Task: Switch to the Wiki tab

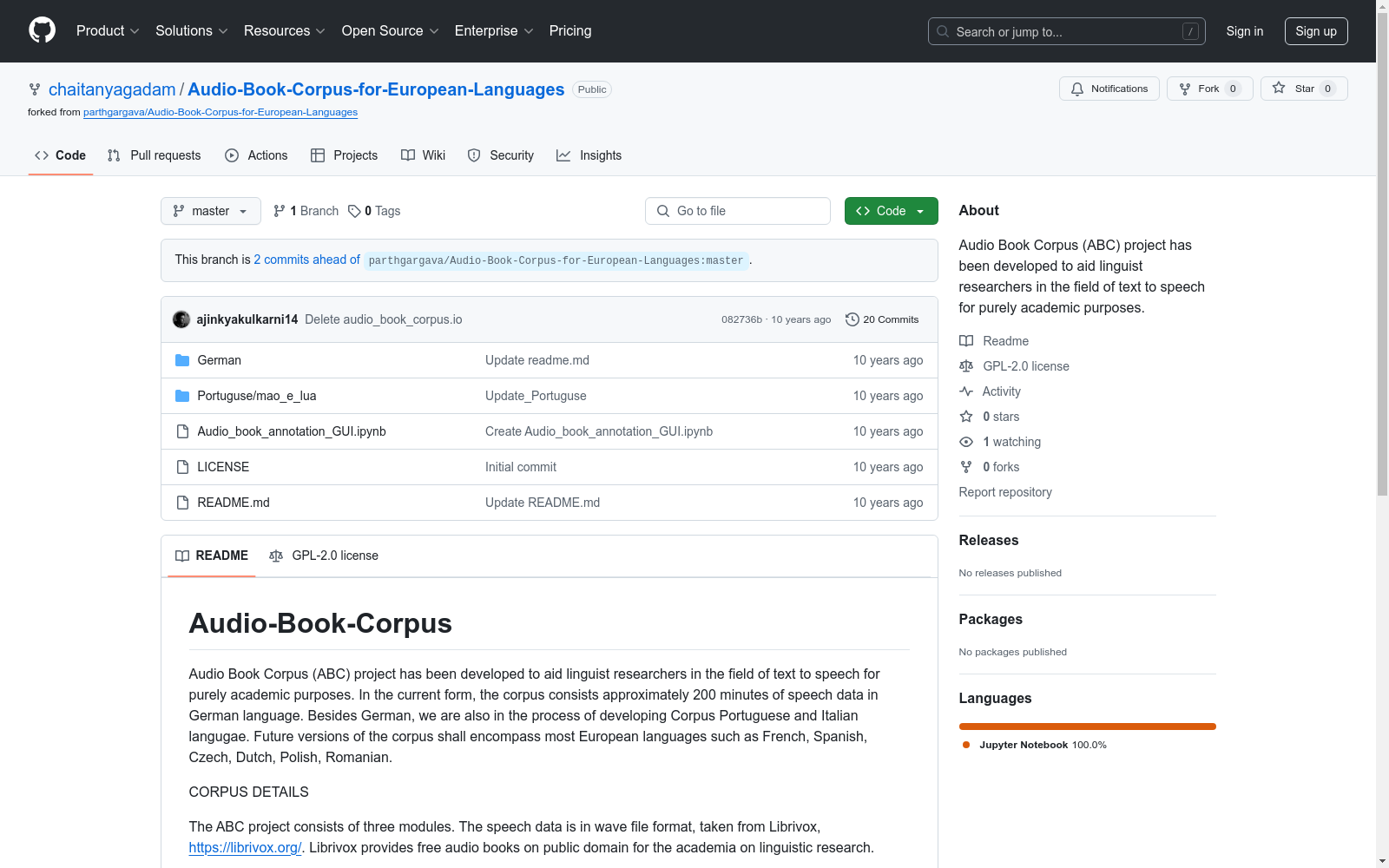Action: [x=424, y=155]
